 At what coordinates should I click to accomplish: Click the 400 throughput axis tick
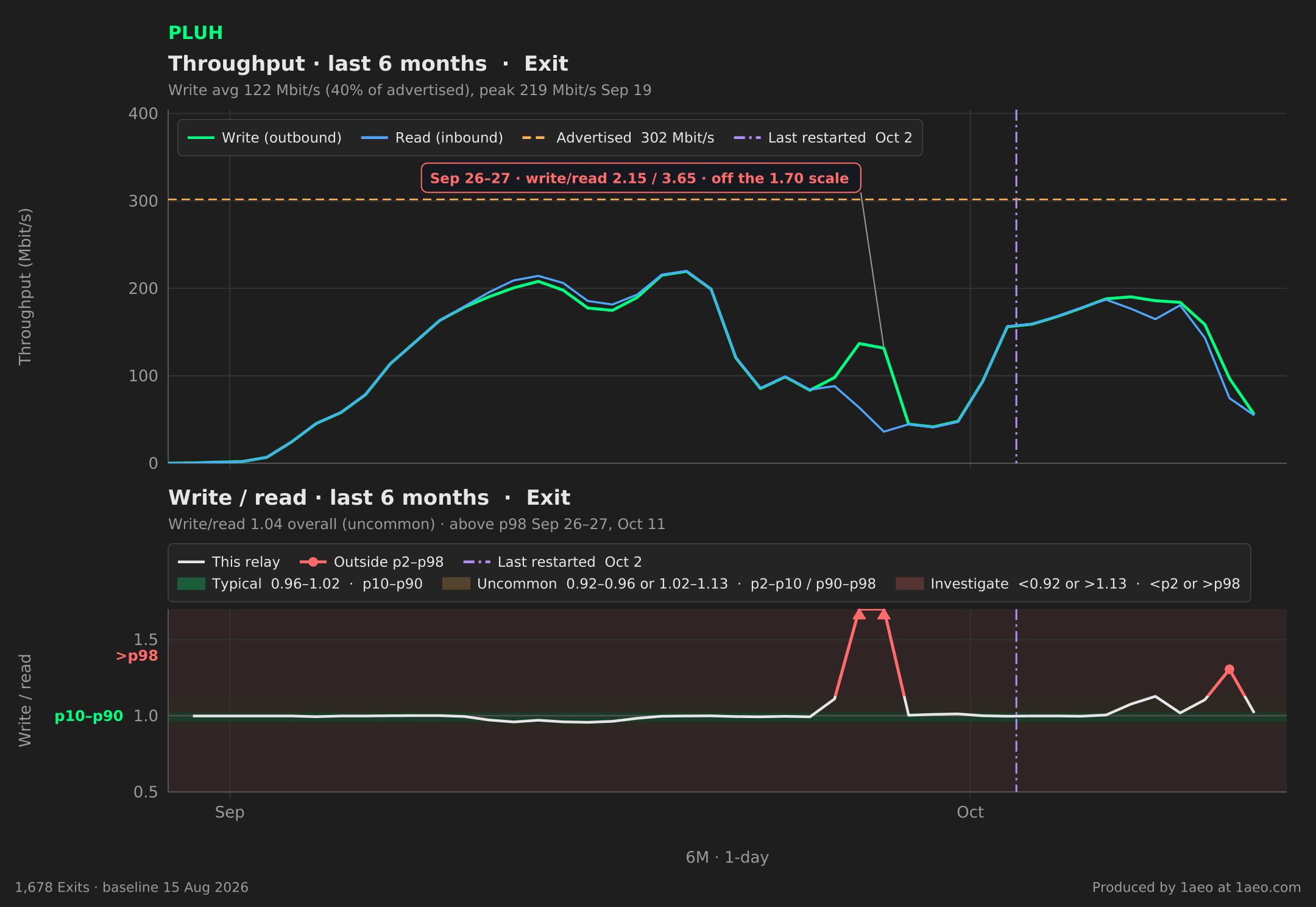(143, 114)
